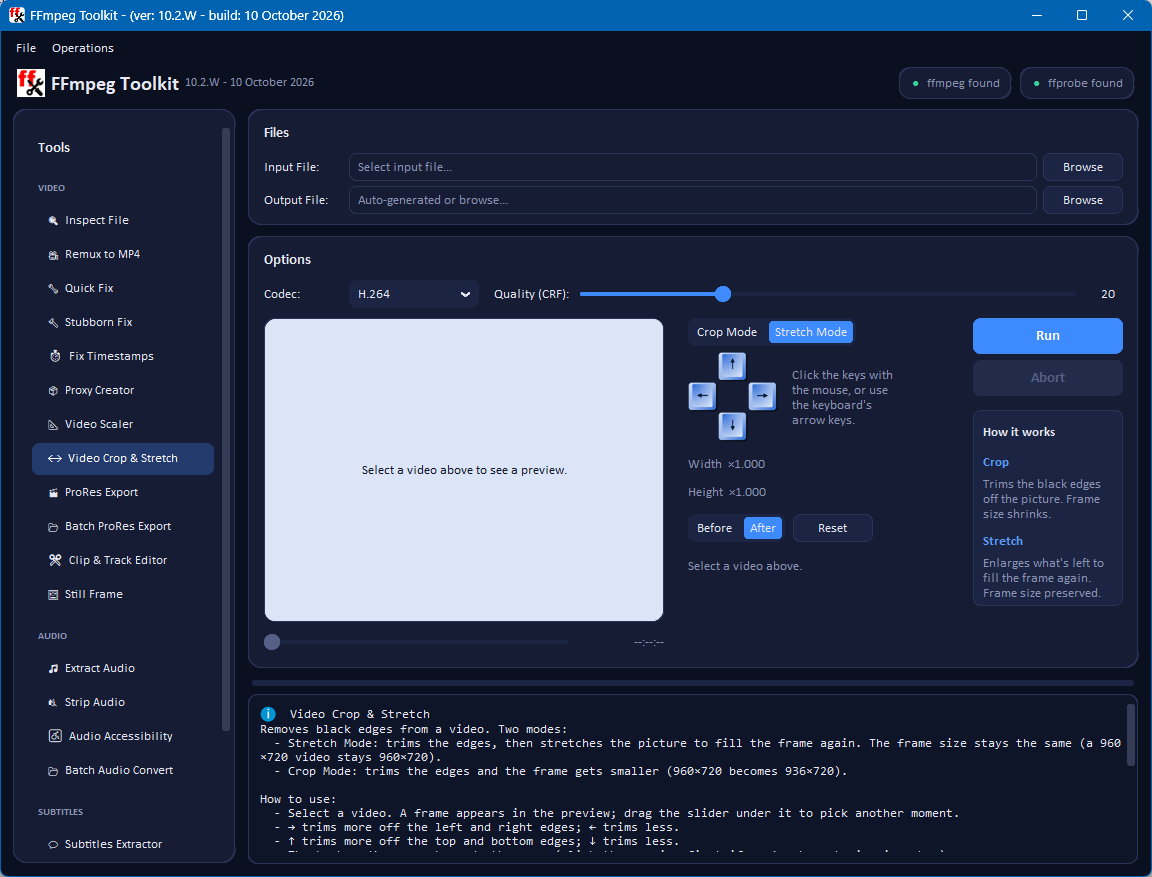Screen dimensions: 1152x877
Task: Click the left arrow key button
Action: click(702, 396)
